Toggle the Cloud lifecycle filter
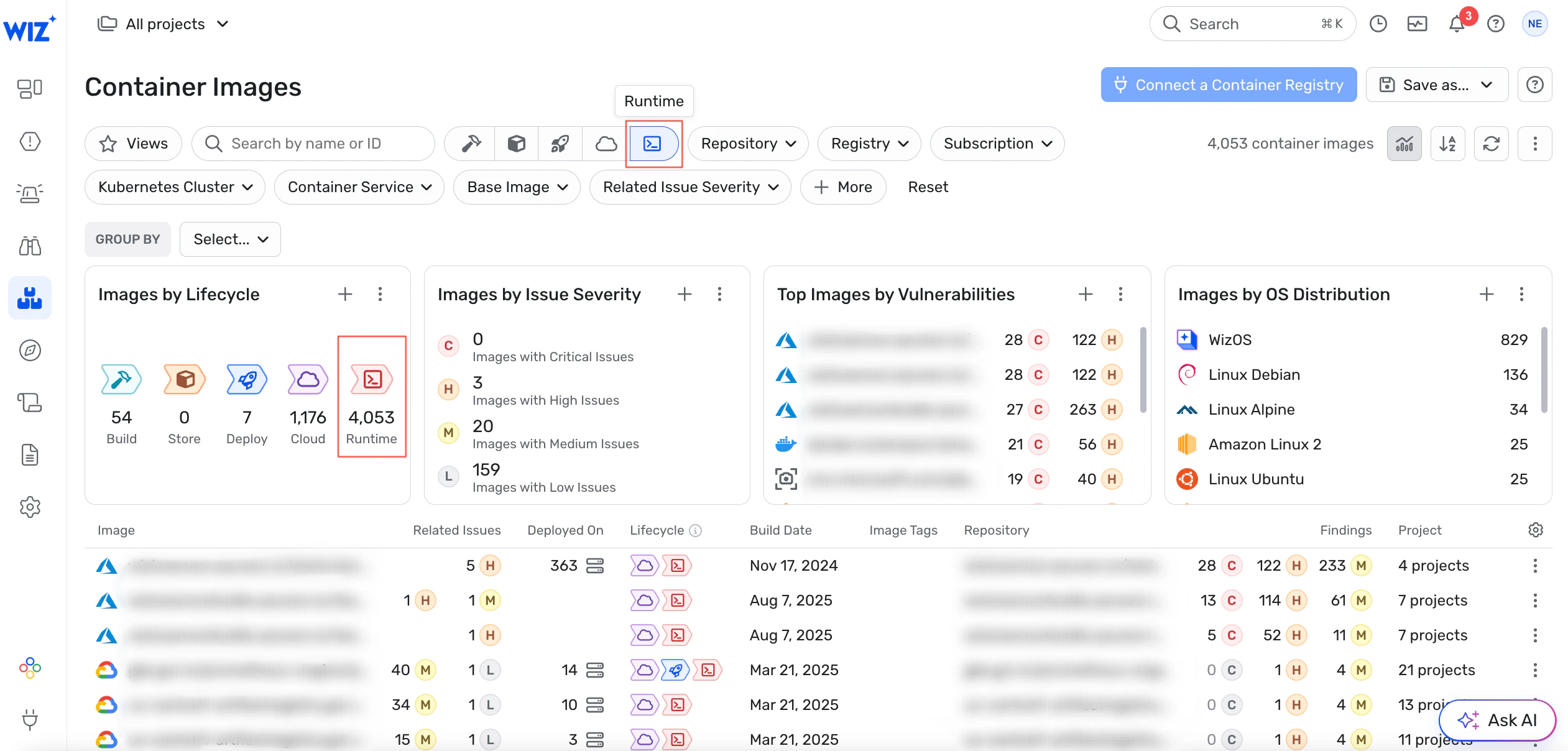Screen dimensions: 1568x751 tap(606, 144)
